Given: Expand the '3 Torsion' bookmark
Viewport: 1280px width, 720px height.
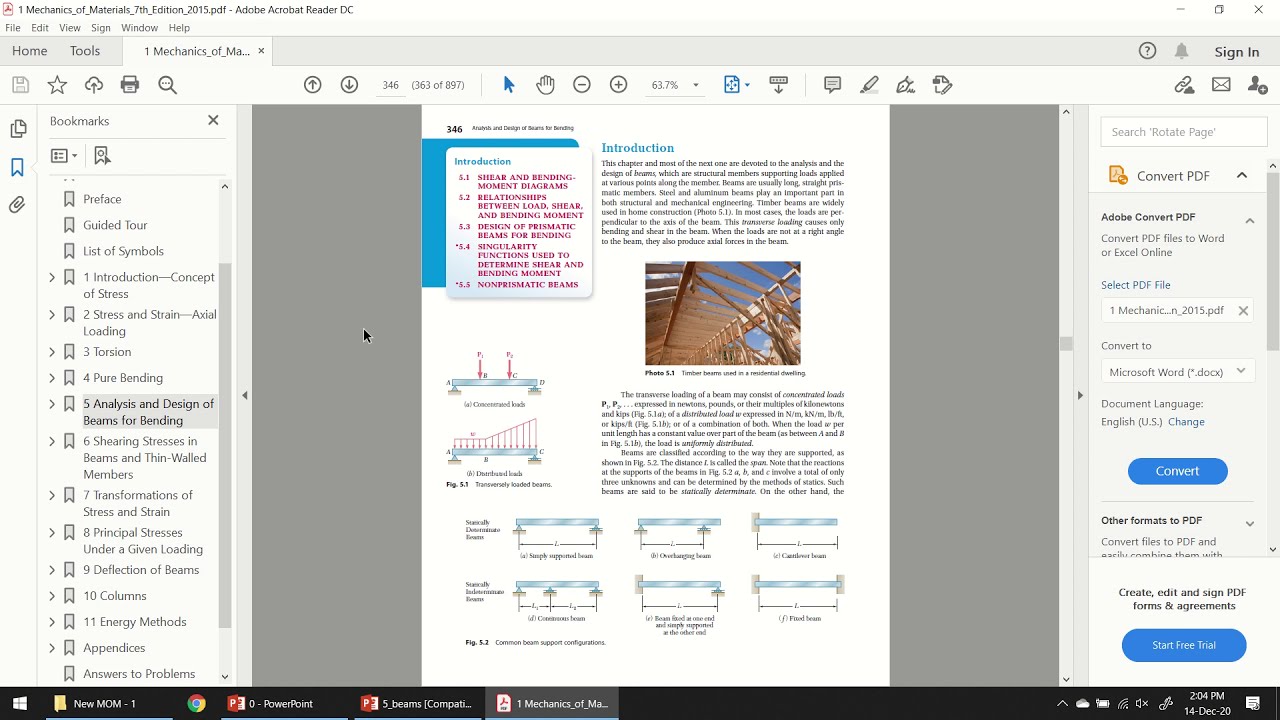Looking at the screenshot, I should coord(52,352).
